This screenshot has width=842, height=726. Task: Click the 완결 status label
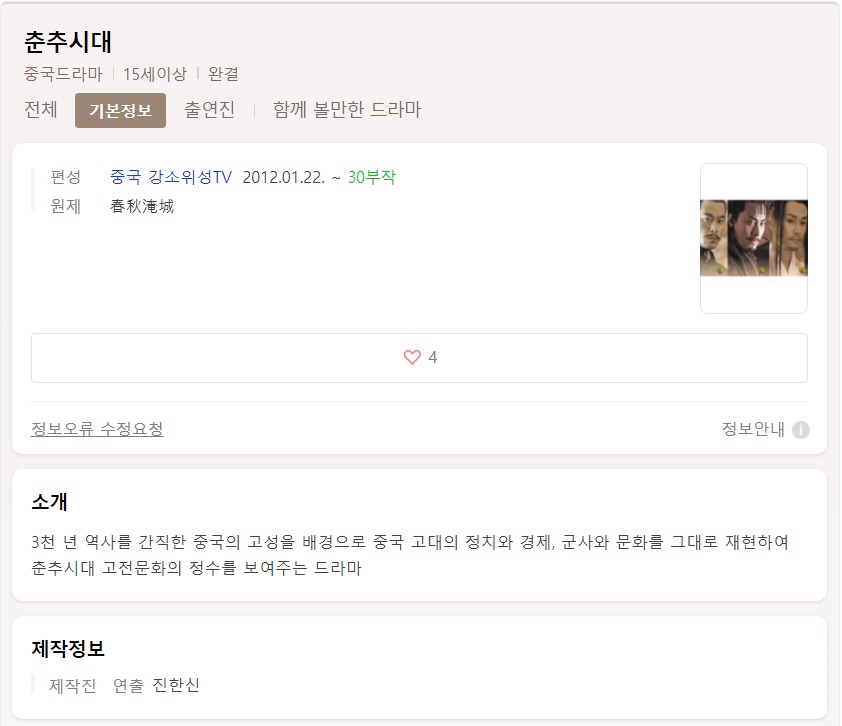click(x=223, y=74)
